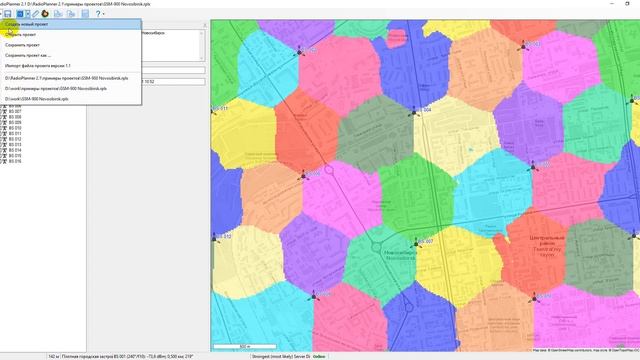This screenshot has width=640, height=360.
Task: Choose 'Открыть проект' menu entry
Action: pyautogui.click(x=71, y=35)
